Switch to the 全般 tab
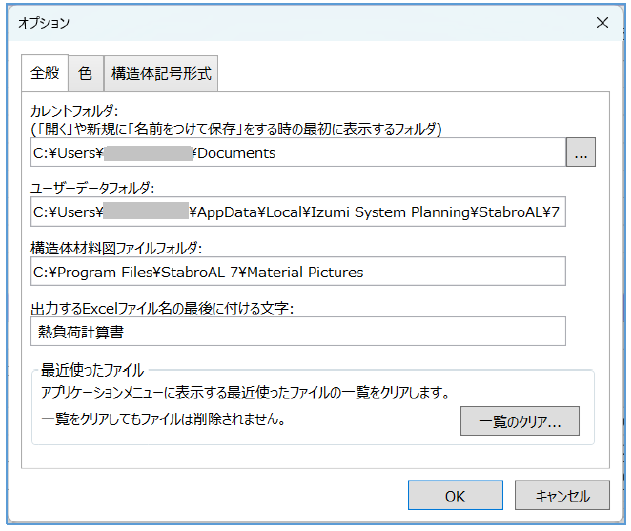Image resolution: width=631 pixels, height=531 pixels. pos(45,73)
